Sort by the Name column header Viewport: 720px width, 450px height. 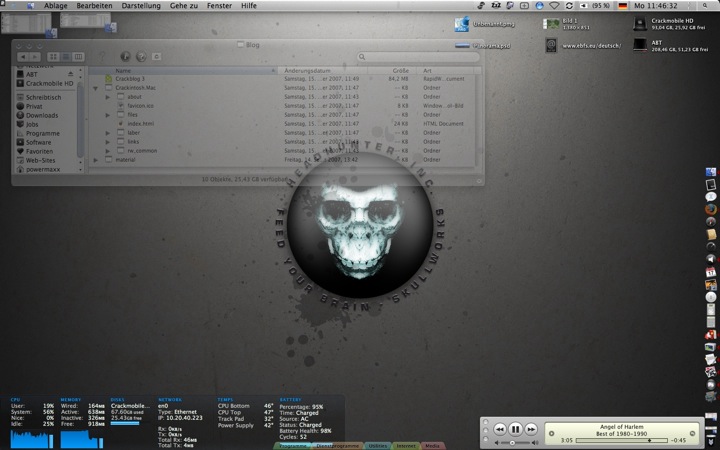(183, 71)
